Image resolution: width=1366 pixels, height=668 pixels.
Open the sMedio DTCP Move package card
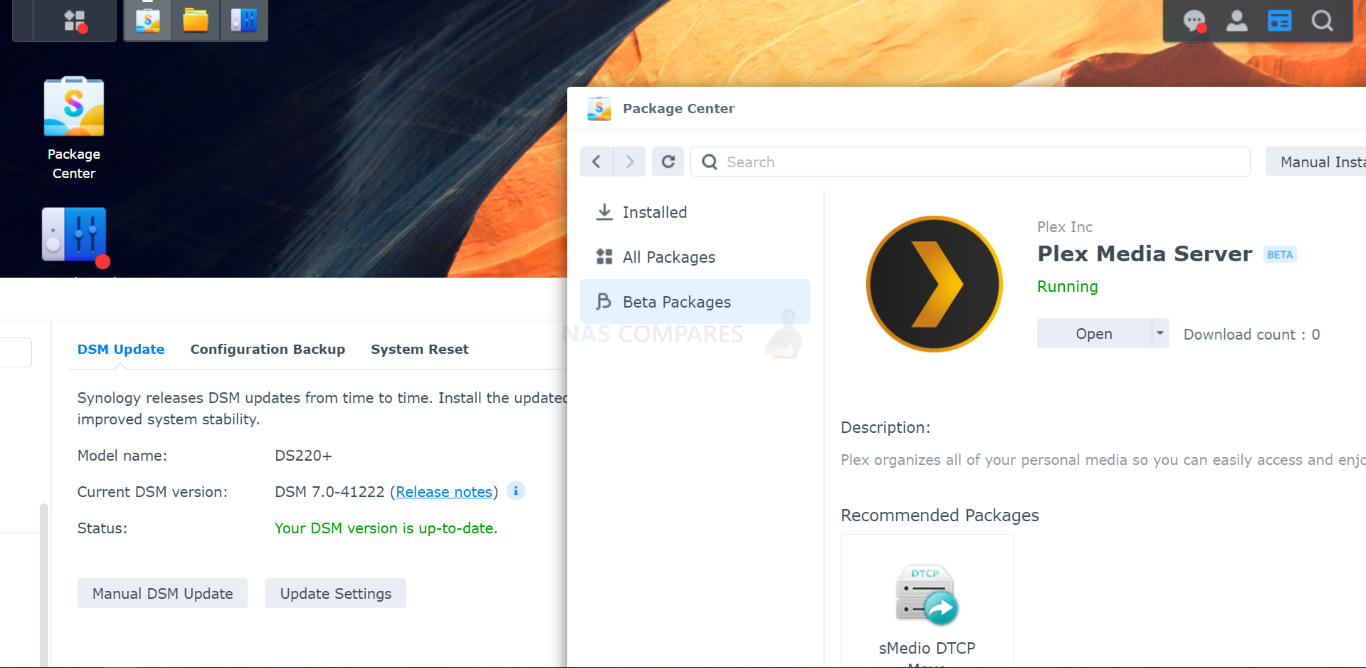927,601
